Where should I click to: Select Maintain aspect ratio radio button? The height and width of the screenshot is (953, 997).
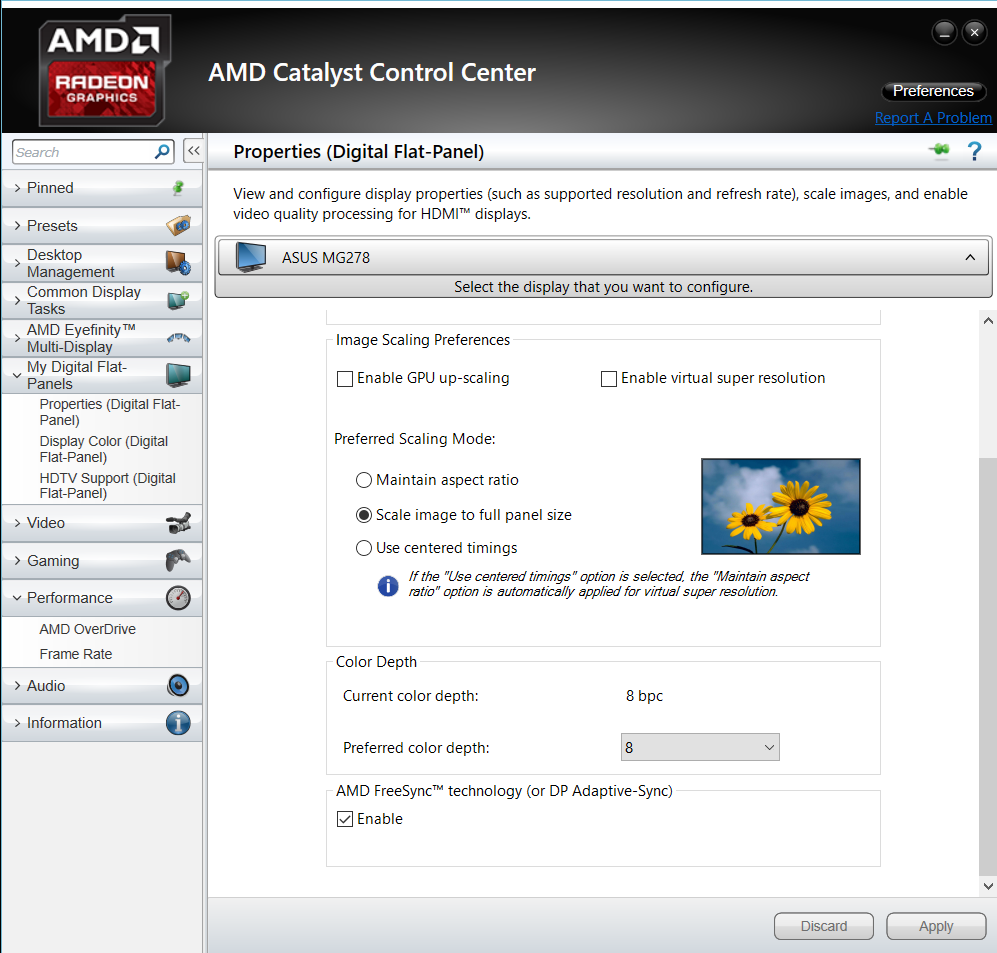click(364, 480)
